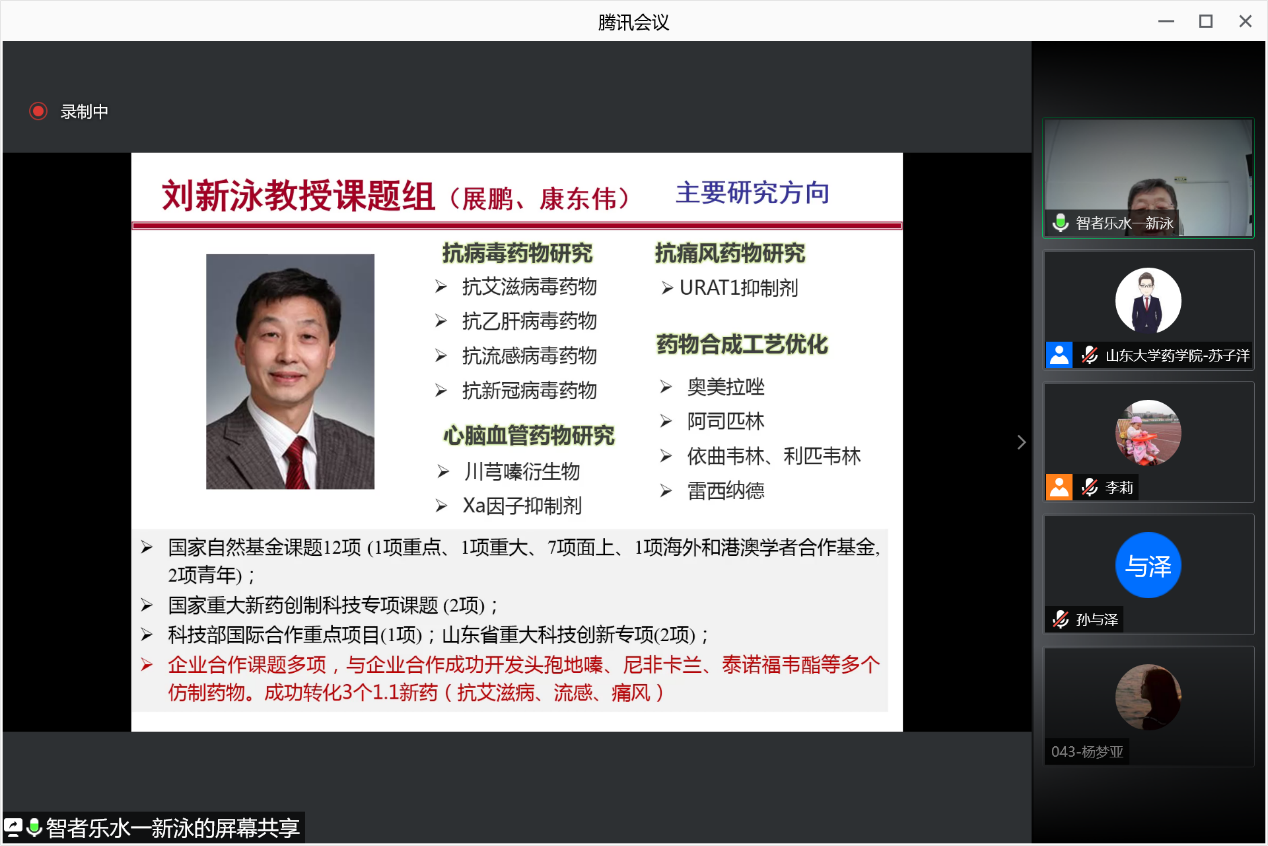Image resolution: width=1268 pixels, height=846 pixels.
Task: Click the muted microphone icon next to 李莉
Action: 1089,487
